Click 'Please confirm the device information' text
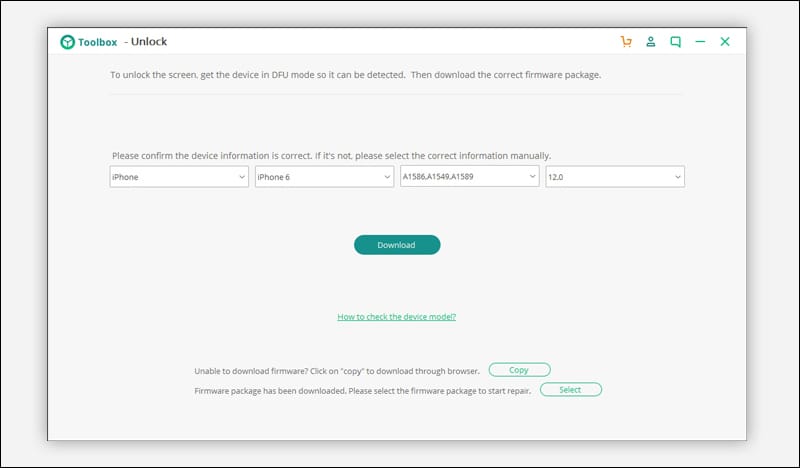Image resolution: width=800 pixels, height=468 pixels. [x=332, y=156]
